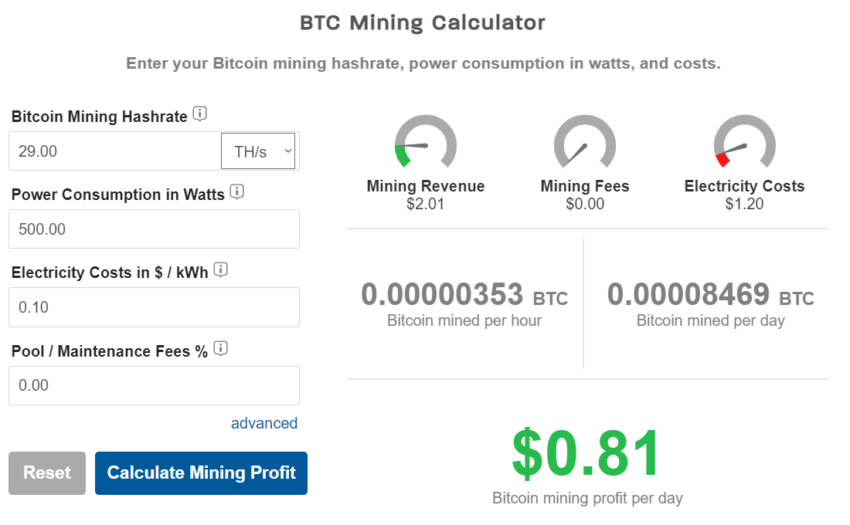This screenshot has height=525, width=850.
Task: Click the BTC Mining Calculator heading
Action: coord(423,23)
